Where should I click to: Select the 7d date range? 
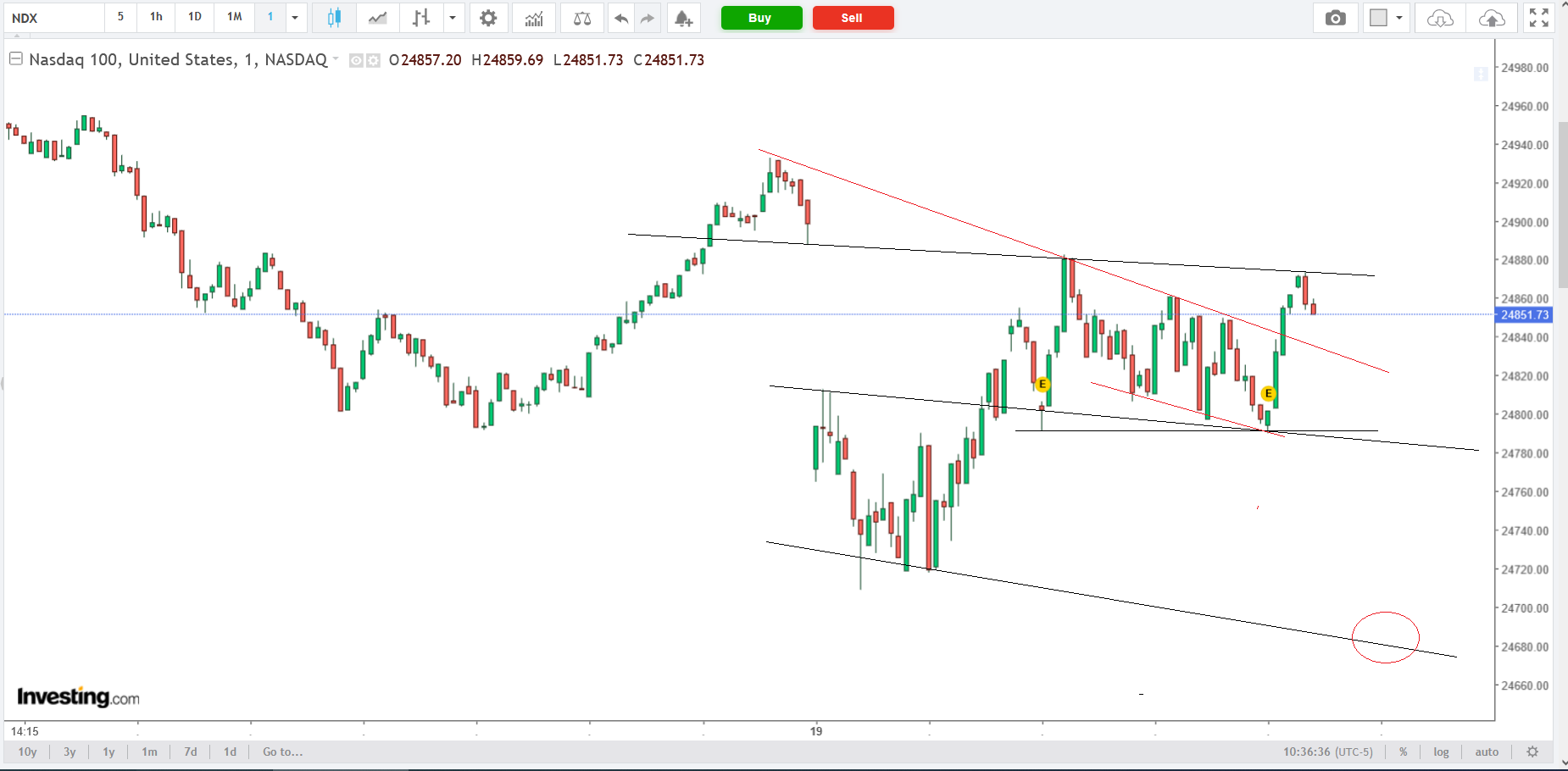191,752
